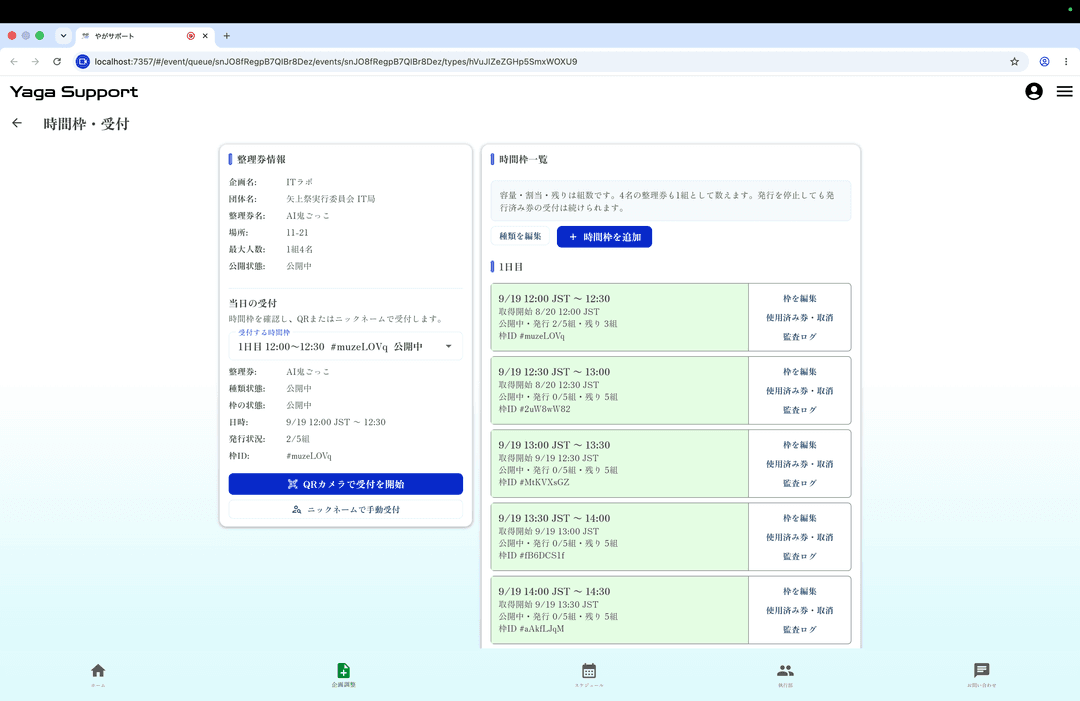Click ニックネームで手動受付 button
Image resolution: width=1080 pixels, height=701 pixels.
pos(345,510)
